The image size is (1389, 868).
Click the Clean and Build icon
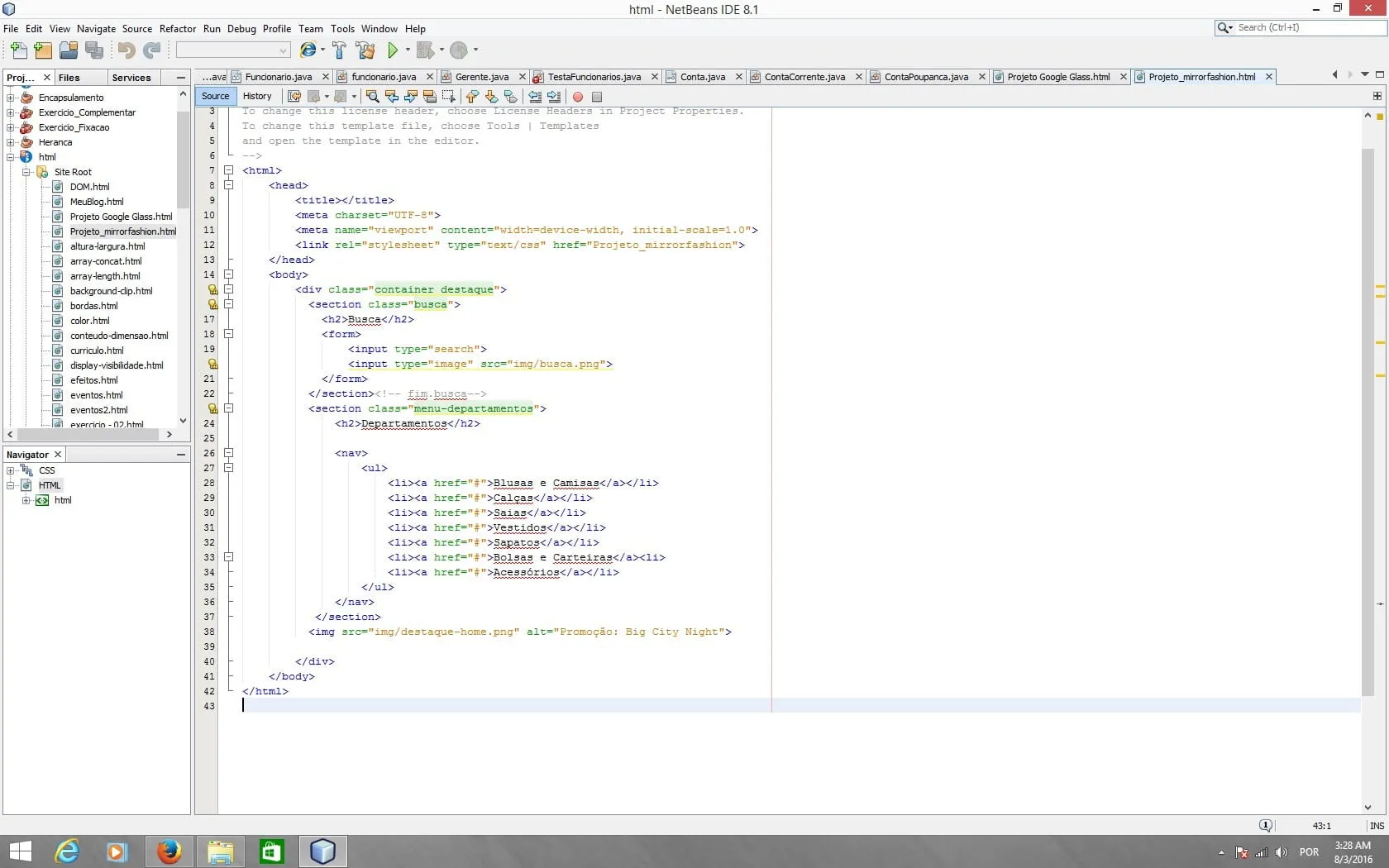pos(365,50)
